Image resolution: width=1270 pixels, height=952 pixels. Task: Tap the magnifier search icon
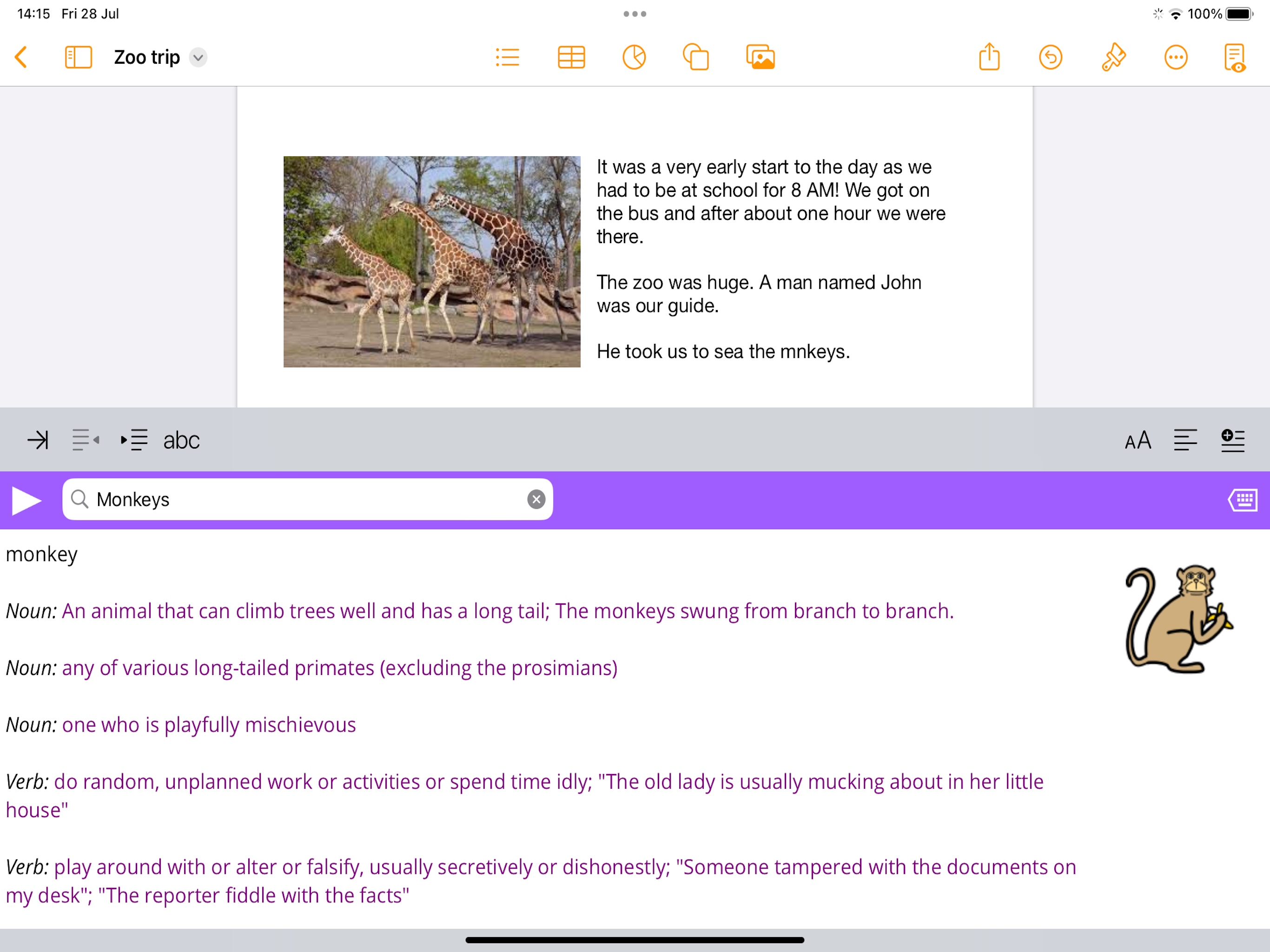coord(80,500)
